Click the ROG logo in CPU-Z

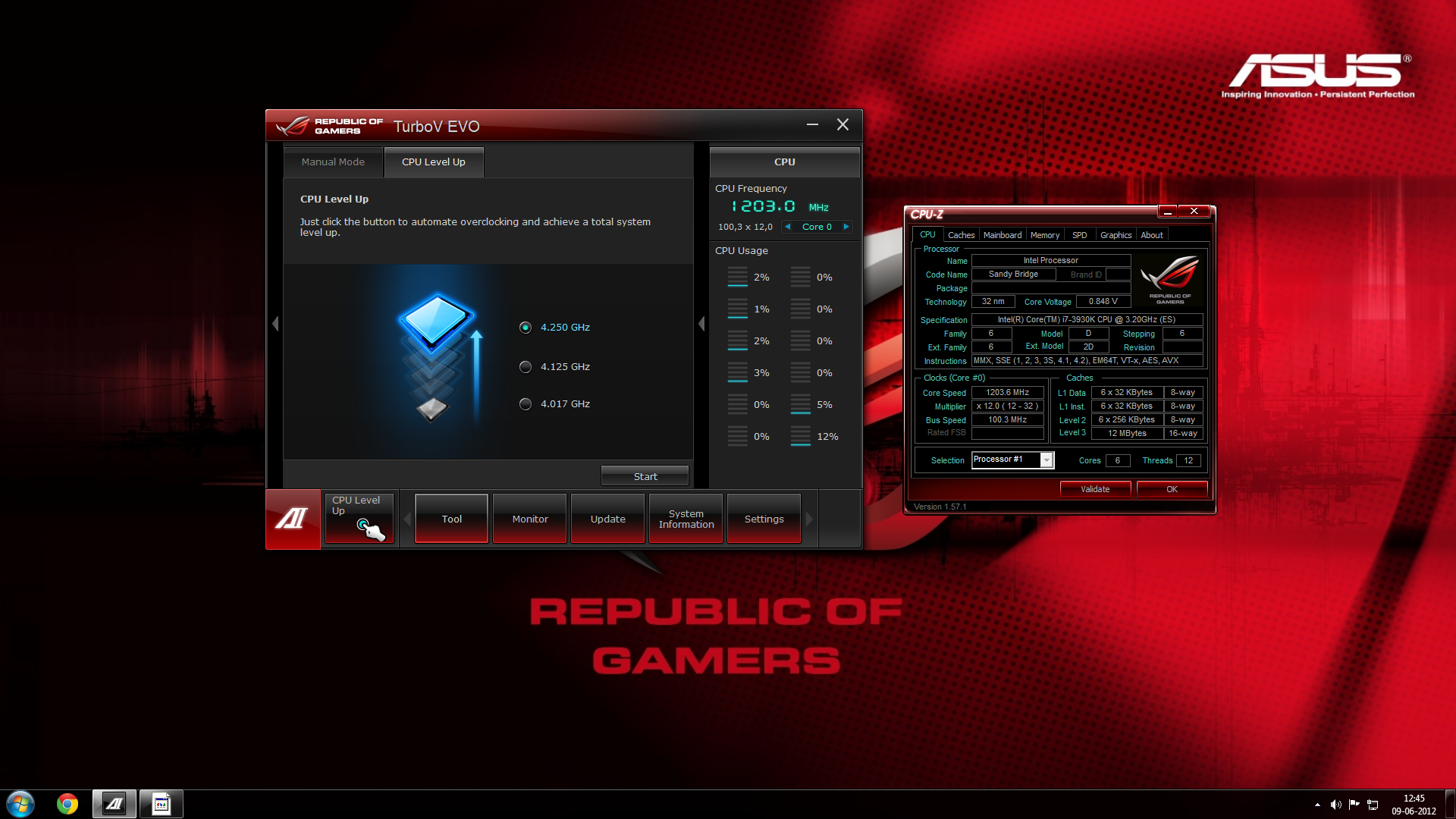coord(1170,280)
